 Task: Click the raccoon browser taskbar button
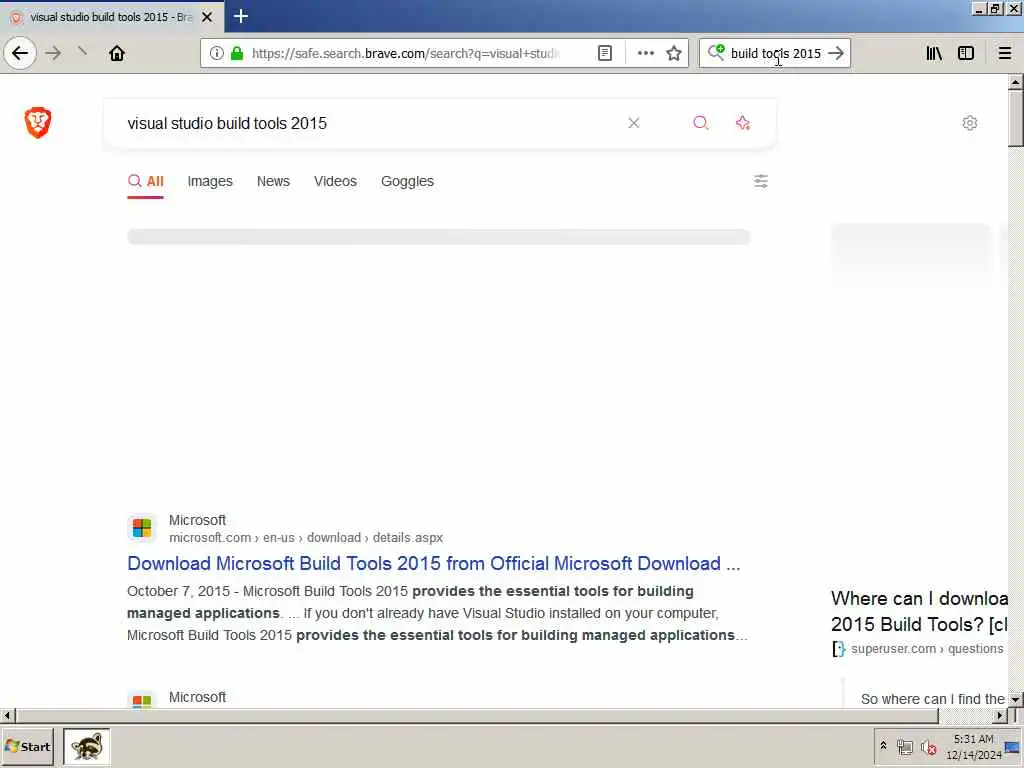pyautogui.click(x=86, y=746)
